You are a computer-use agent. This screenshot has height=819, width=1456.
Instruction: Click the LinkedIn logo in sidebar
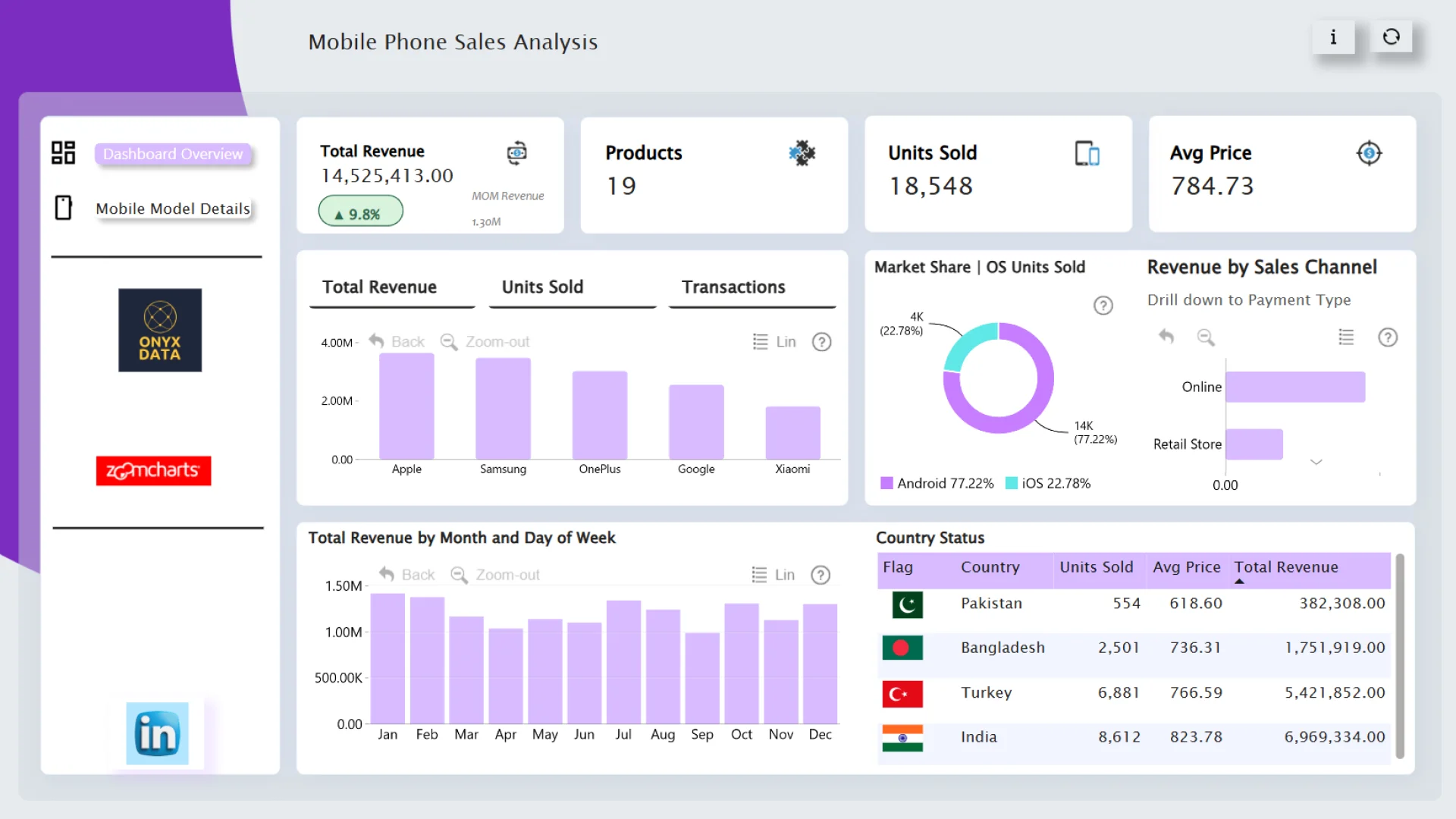point(157,733)
